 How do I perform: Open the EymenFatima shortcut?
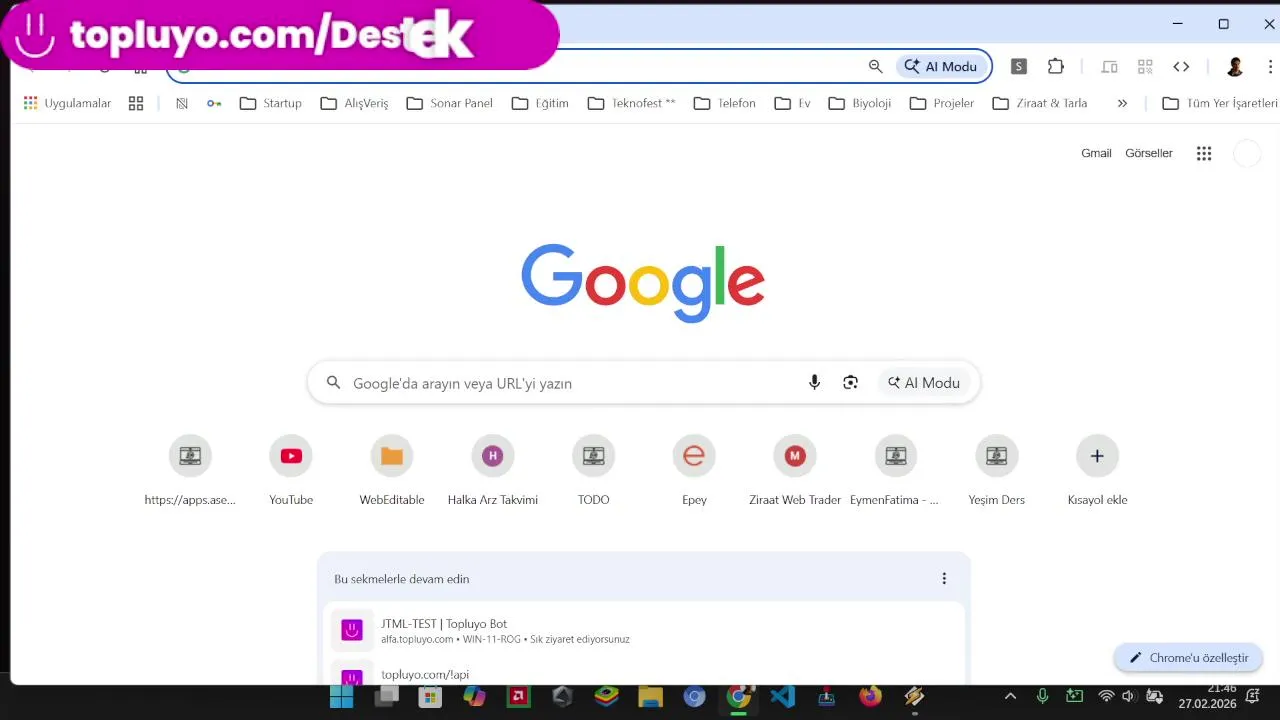pyautogui.click(x=895, y=471)
